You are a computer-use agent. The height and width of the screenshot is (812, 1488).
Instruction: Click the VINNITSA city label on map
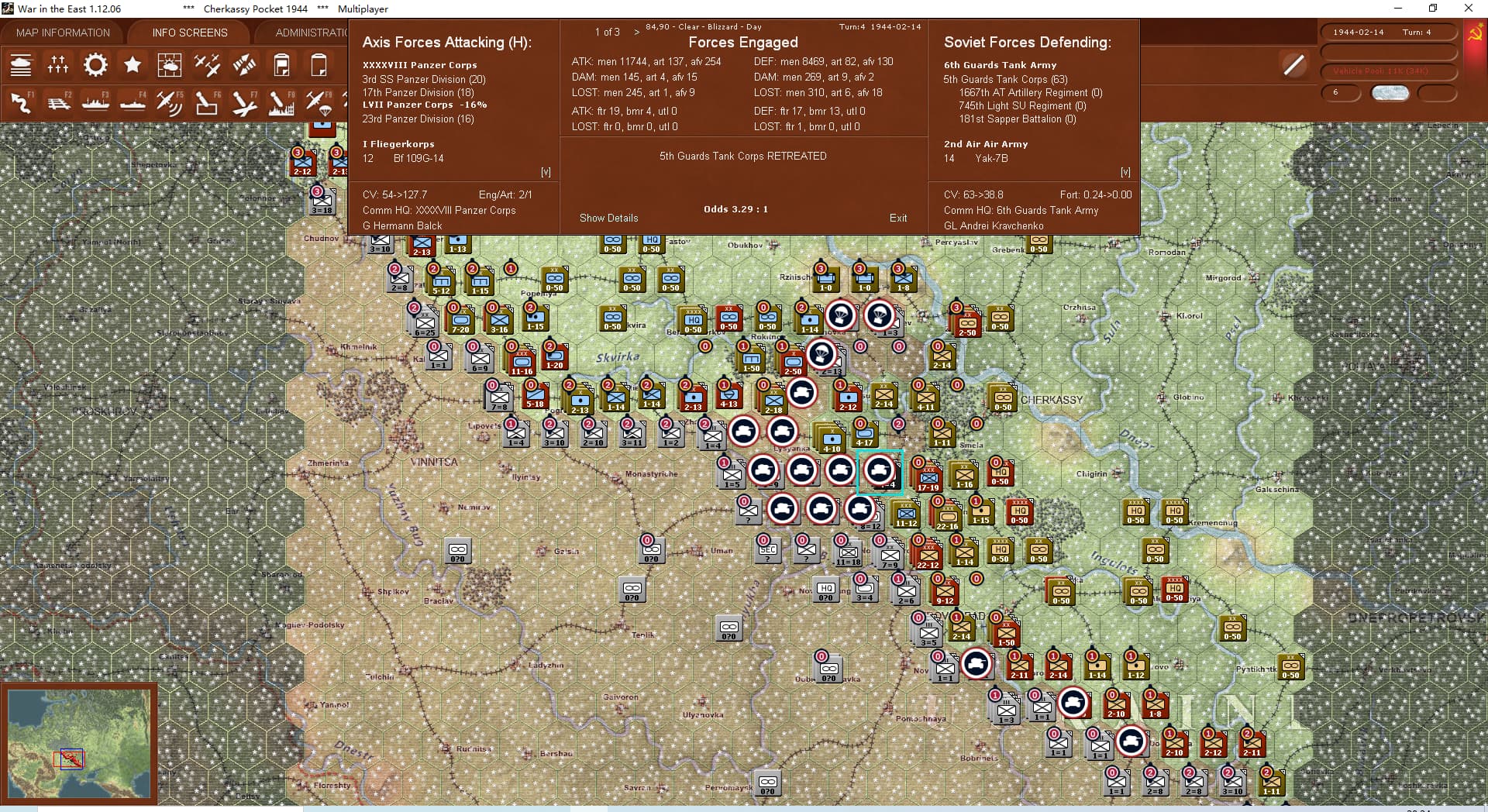coord(434,462)
